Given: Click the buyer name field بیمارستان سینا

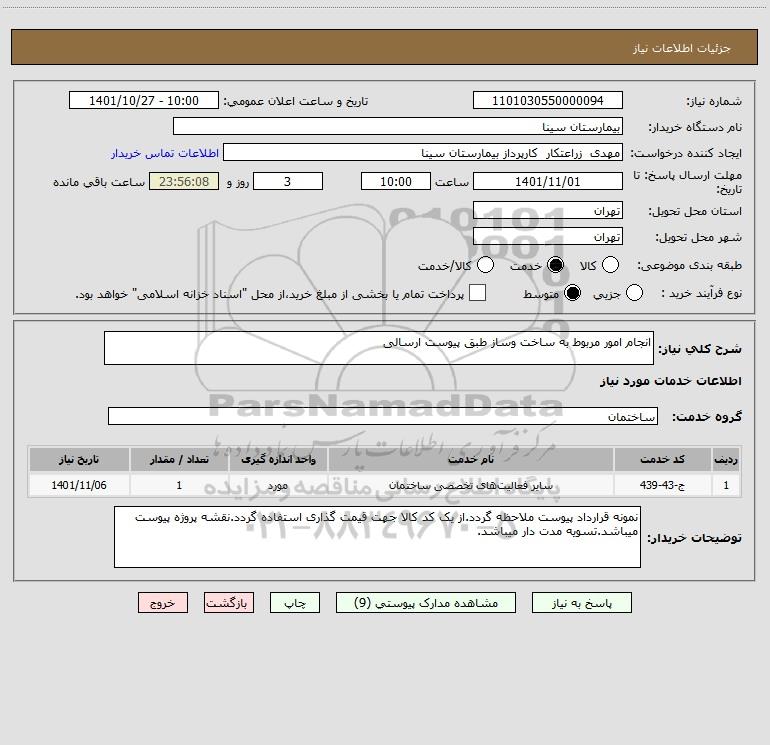Looking at the screenshot, I should pos(398,127).
